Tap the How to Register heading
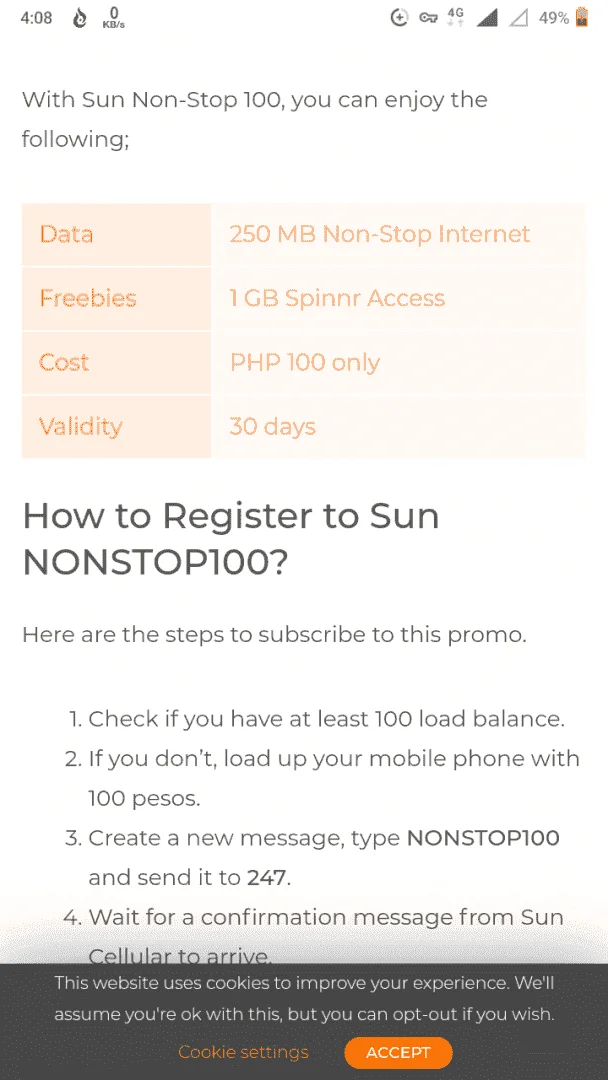This screenshot has height=1080, width=608. coord(231,539)
